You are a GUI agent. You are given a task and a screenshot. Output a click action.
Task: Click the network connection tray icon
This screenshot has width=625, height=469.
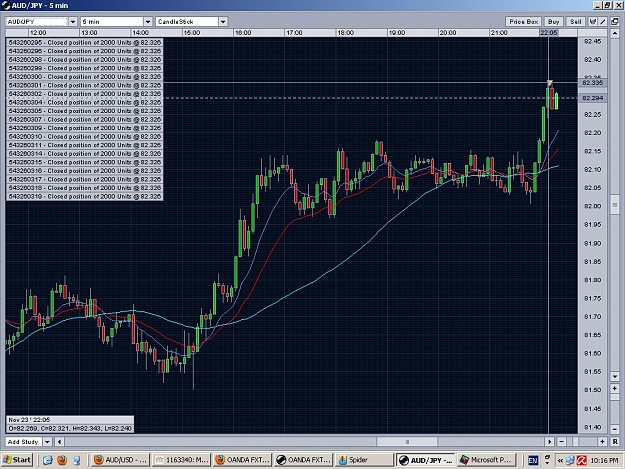pyautogui.click(x=570, y=460)
